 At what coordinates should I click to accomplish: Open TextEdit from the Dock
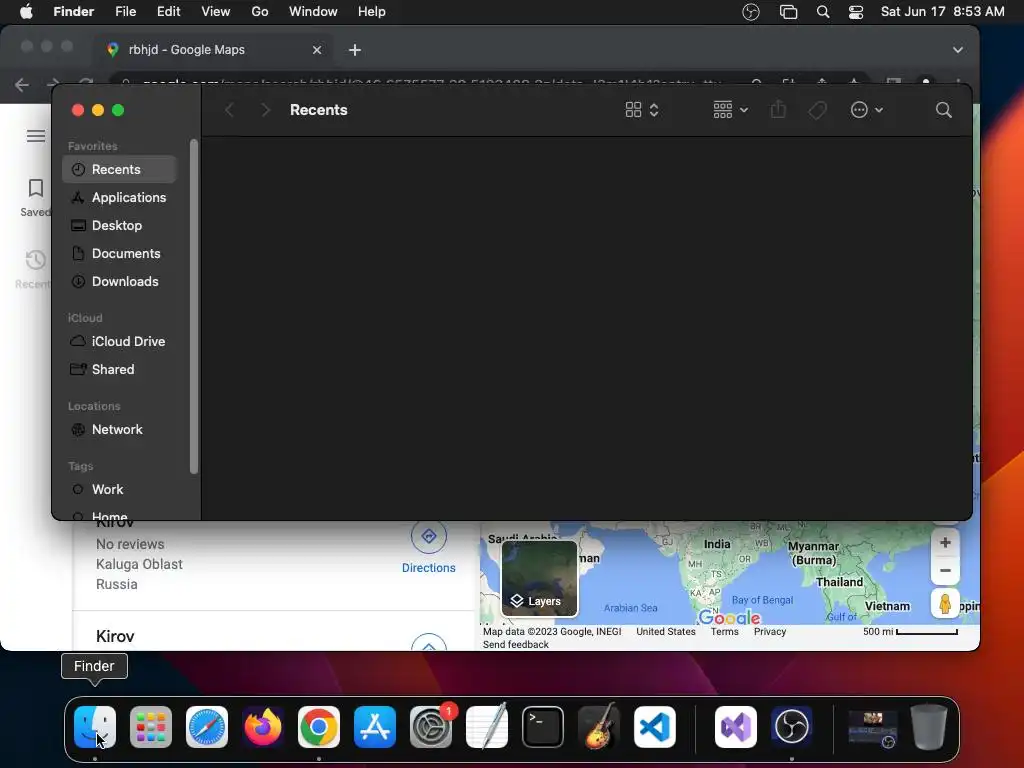click(x=487, y=727)
